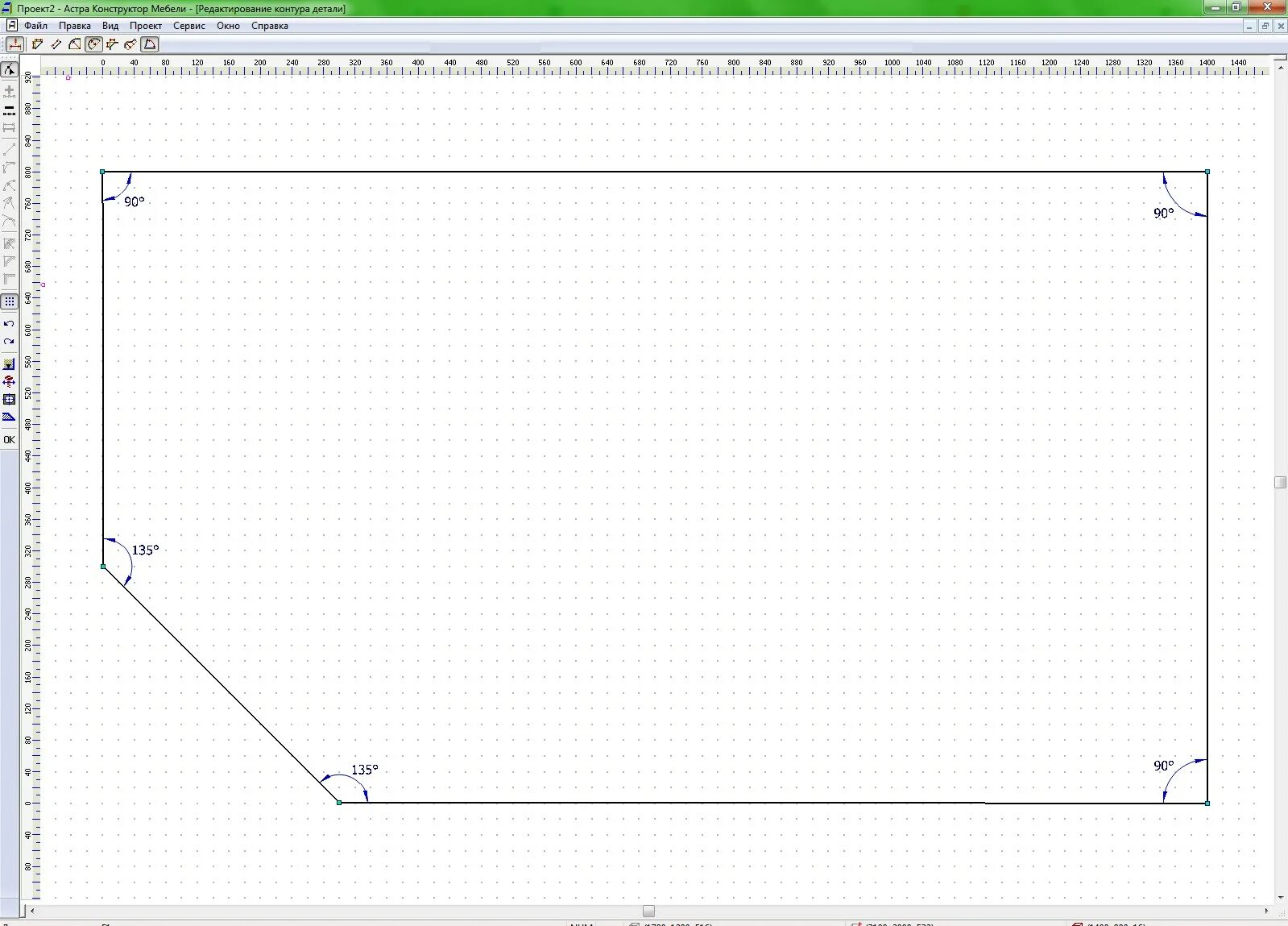
Task: Select the top-right contour node
Action: 1207,172
